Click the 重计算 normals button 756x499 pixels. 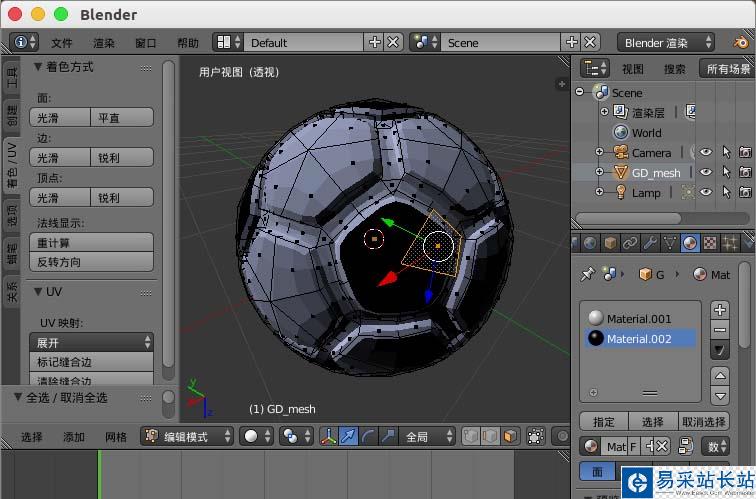[92, 243]
